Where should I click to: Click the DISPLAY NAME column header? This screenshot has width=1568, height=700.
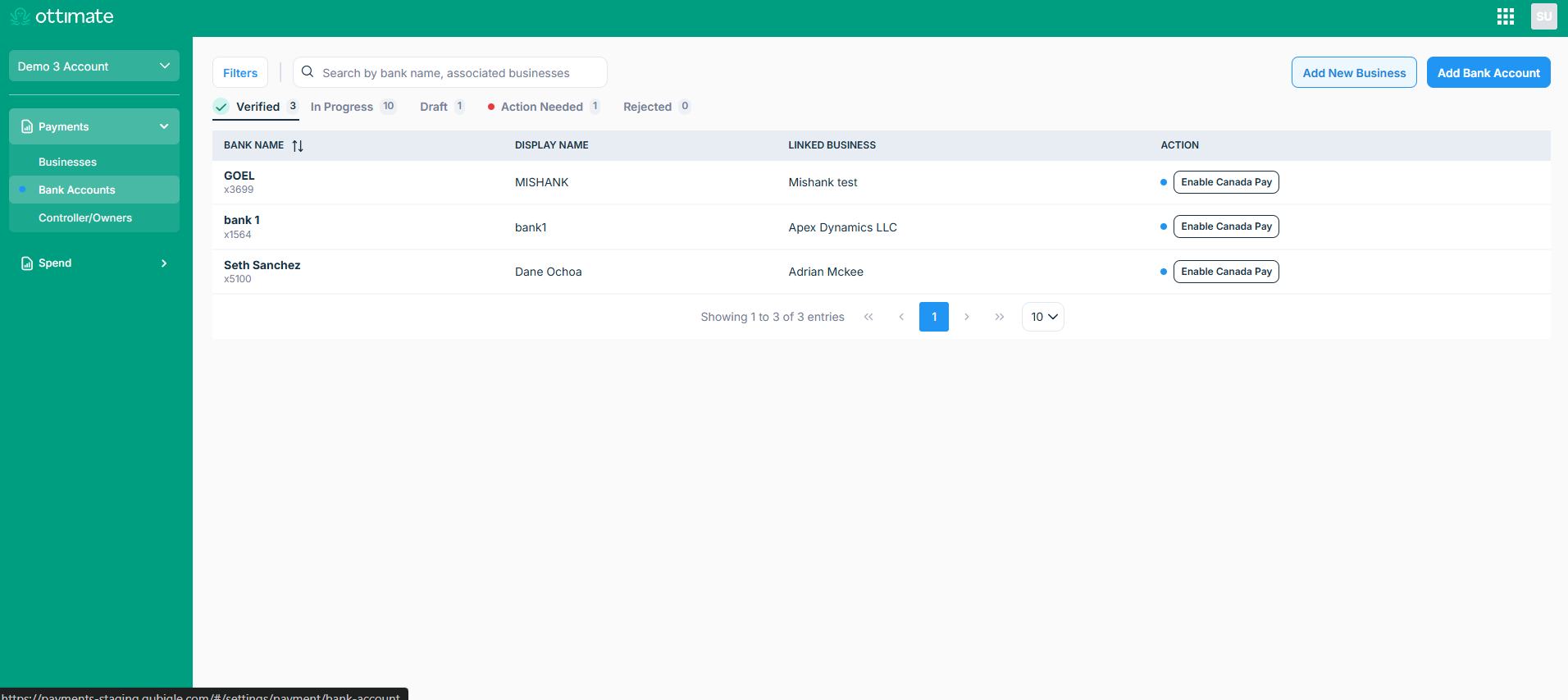point(552,145)
